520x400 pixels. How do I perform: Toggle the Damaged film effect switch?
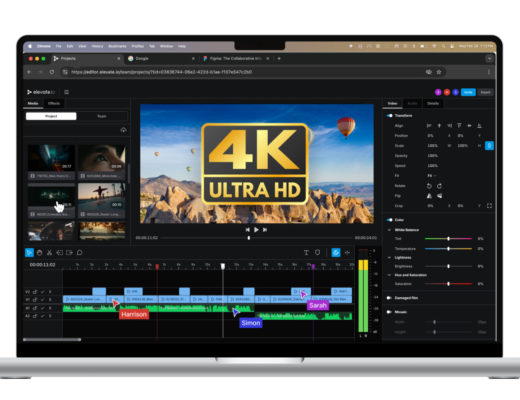click(389, 298)
